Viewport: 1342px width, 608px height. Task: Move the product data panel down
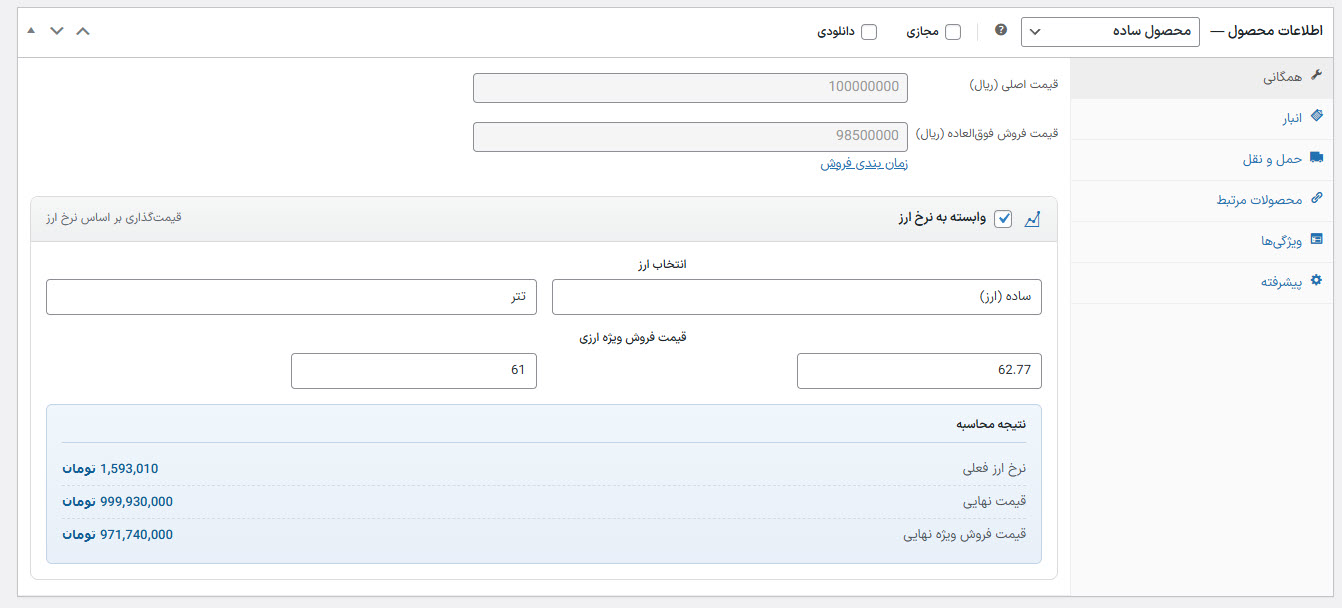[57, 31]
